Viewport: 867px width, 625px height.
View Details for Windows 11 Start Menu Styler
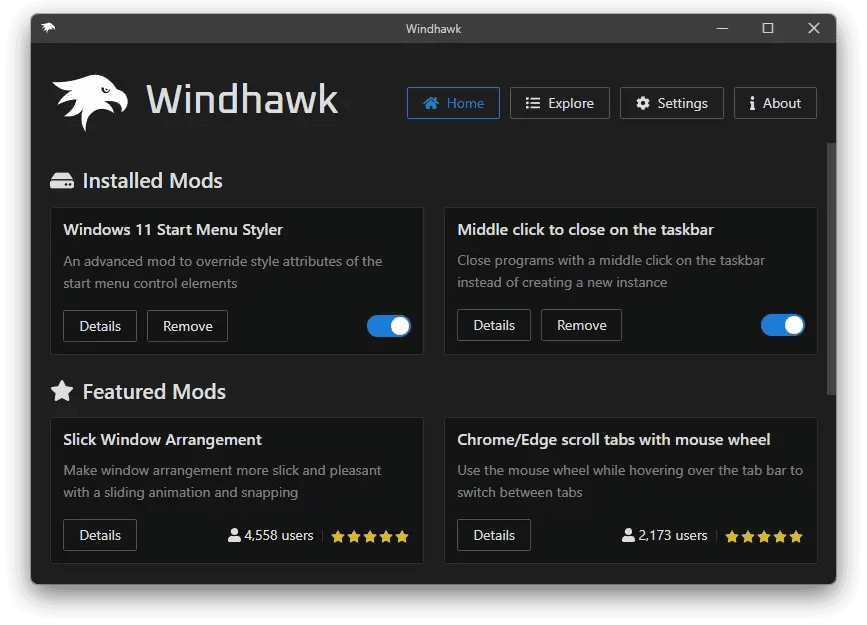click(100, 326)
